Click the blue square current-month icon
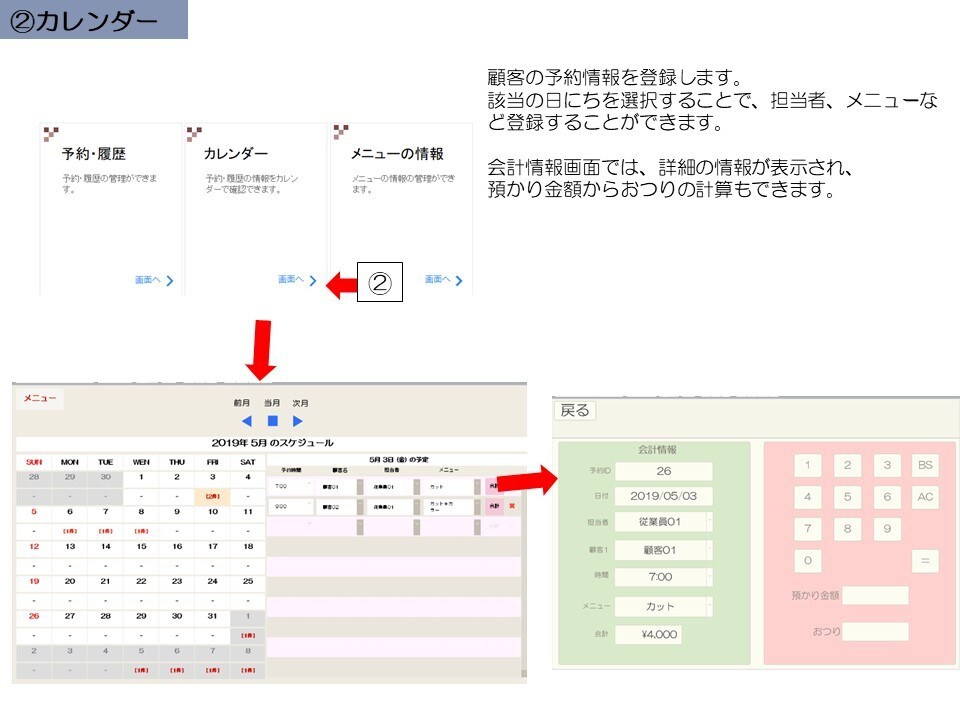 (272, 421)
